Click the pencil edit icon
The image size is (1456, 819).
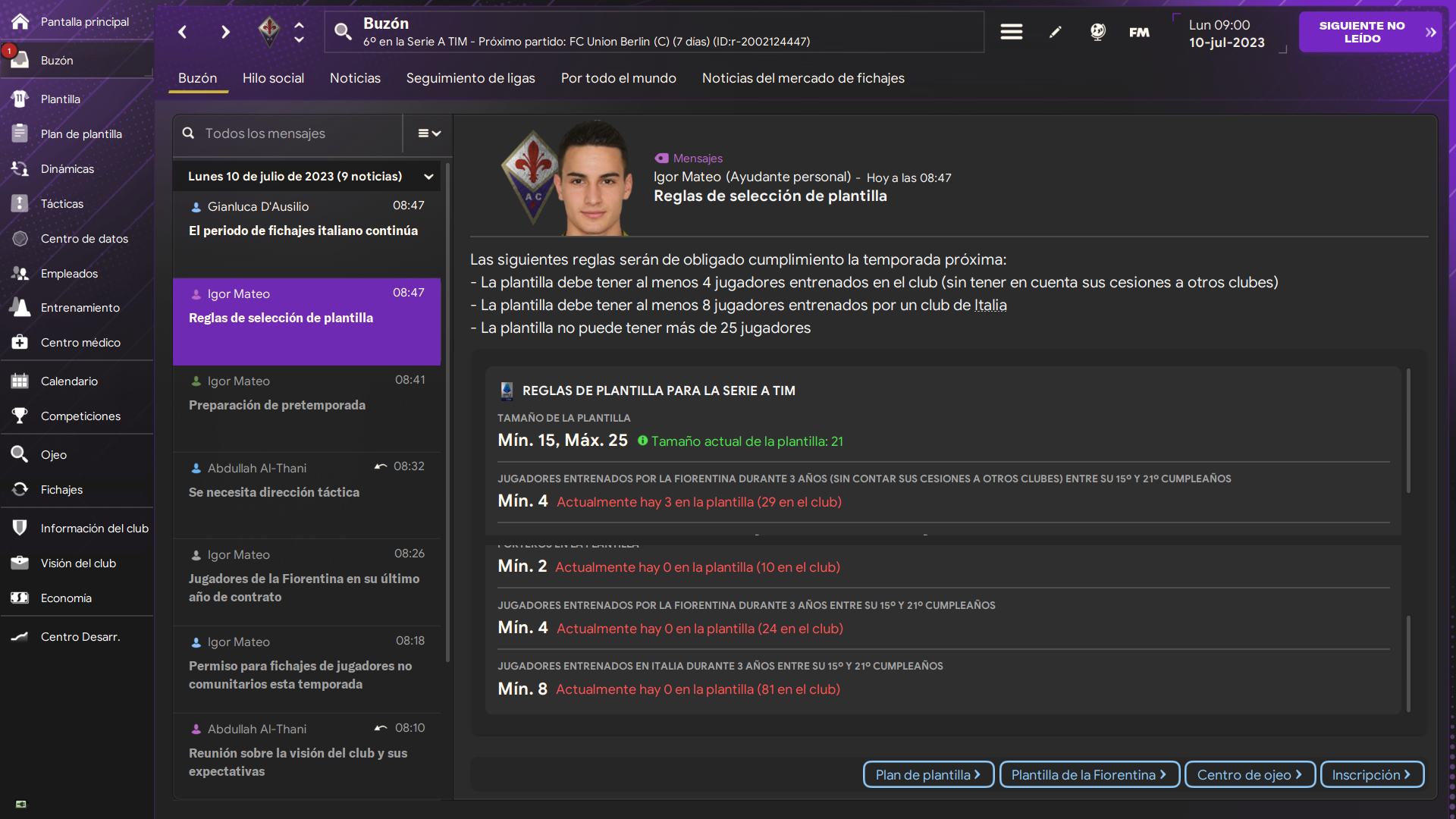point(1055,32)
